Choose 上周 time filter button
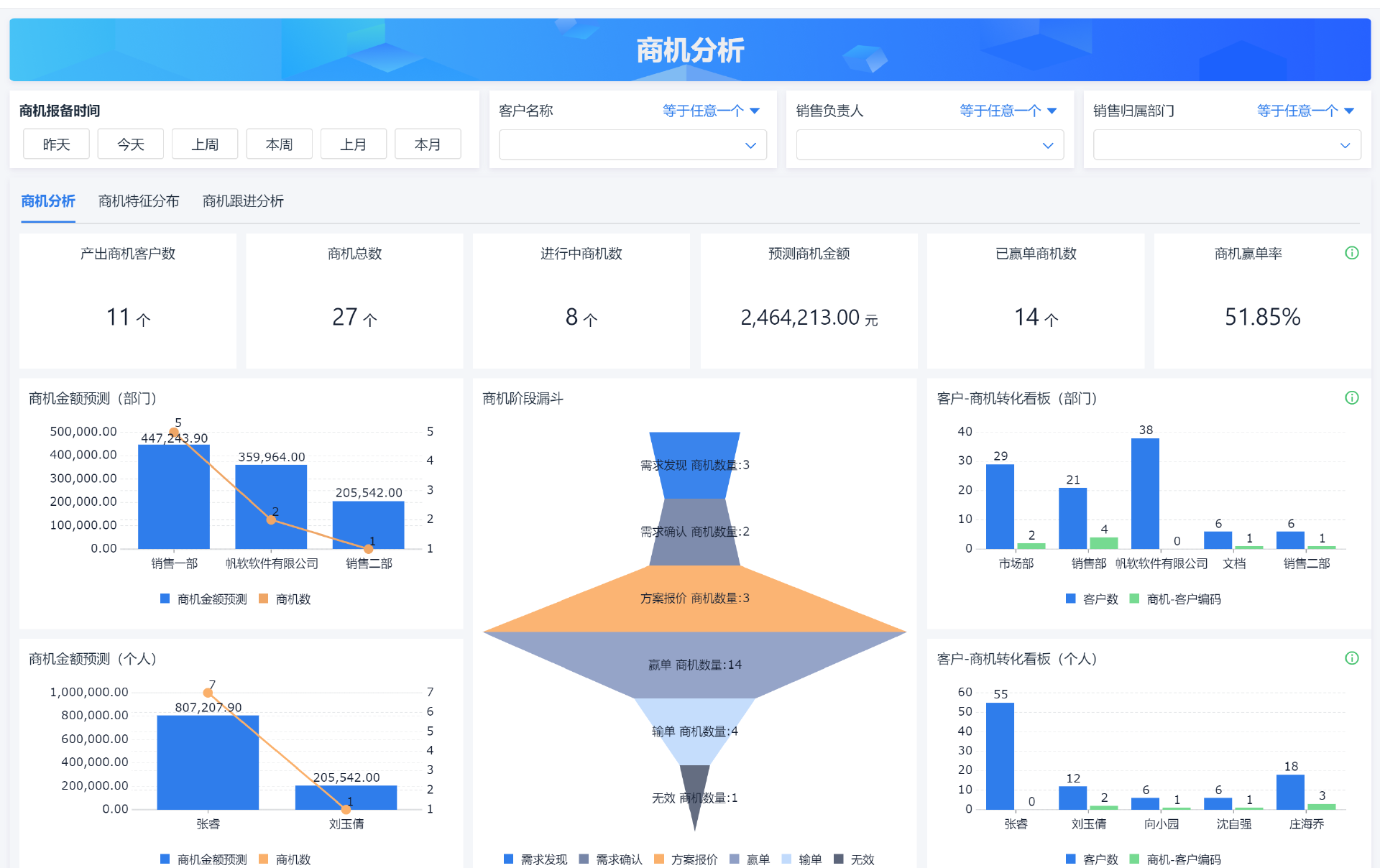 point(205,144)
